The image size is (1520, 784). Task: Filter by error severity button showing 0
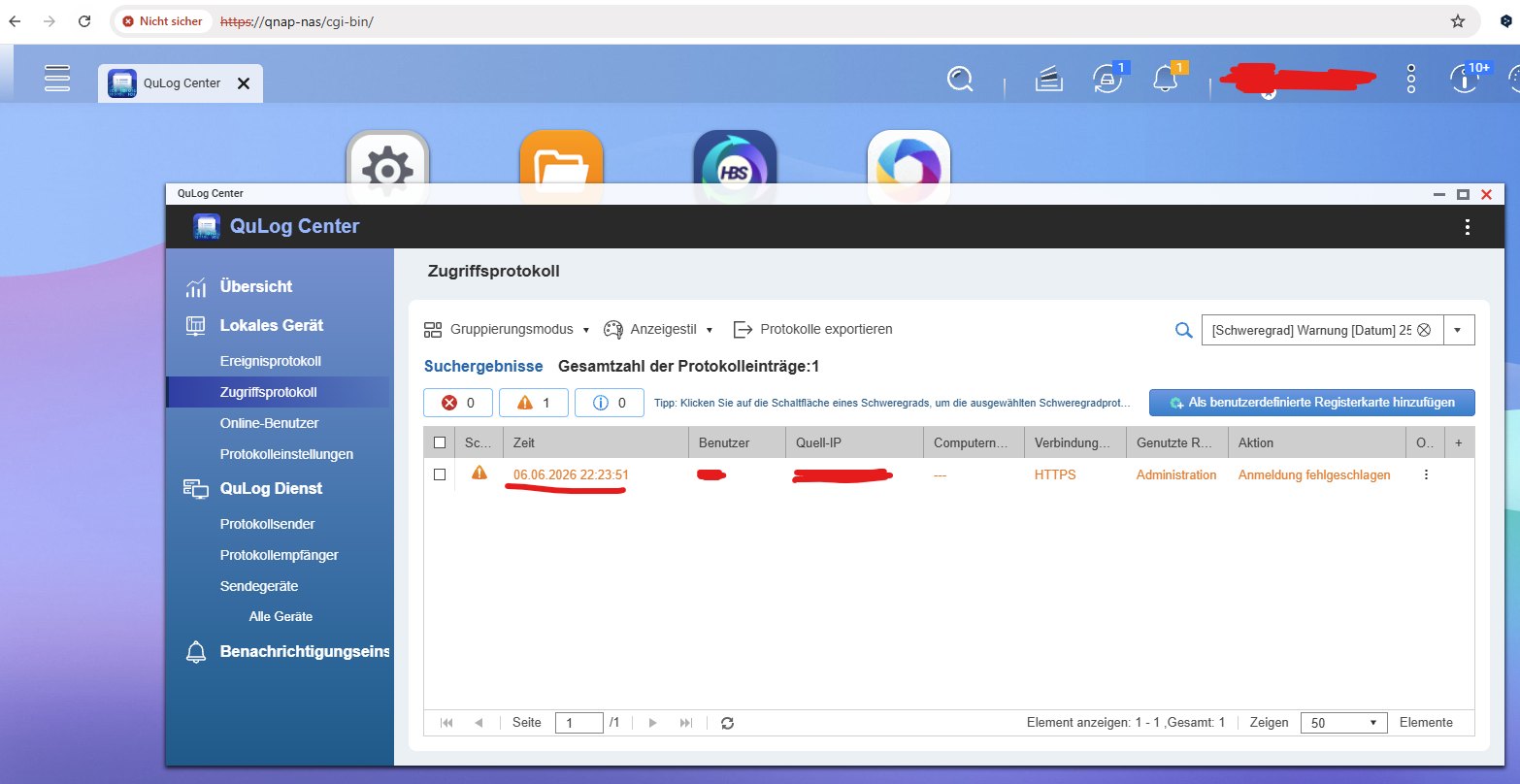tap(458, 403)
